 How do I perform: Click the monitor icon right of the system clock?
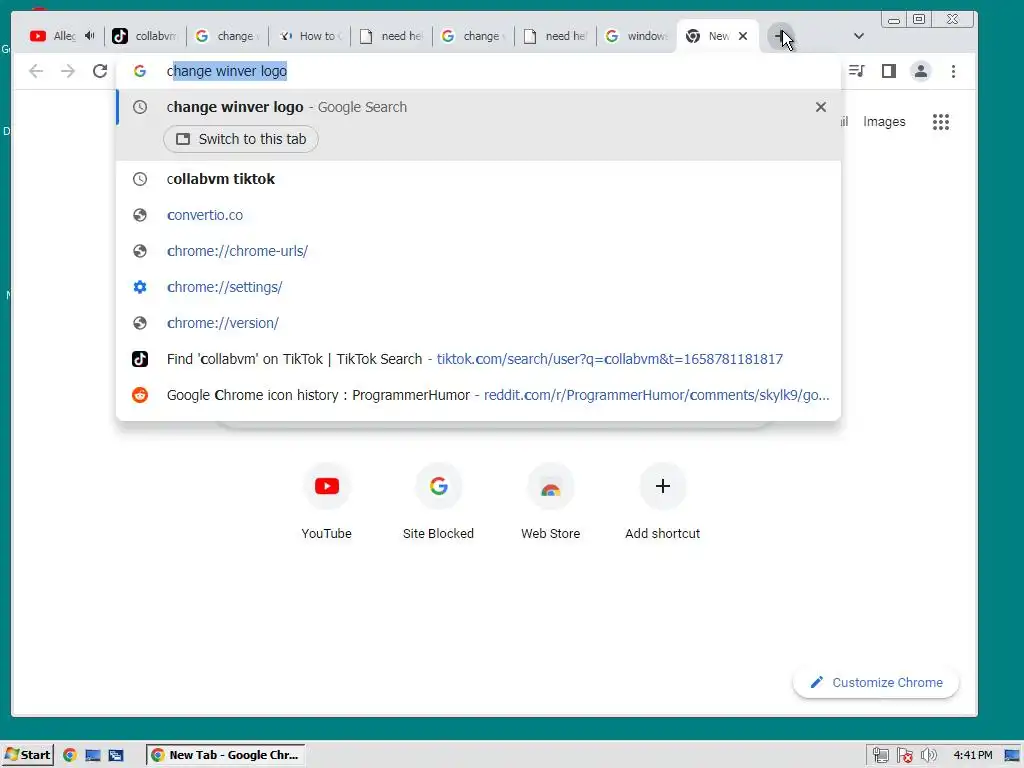1013,756
